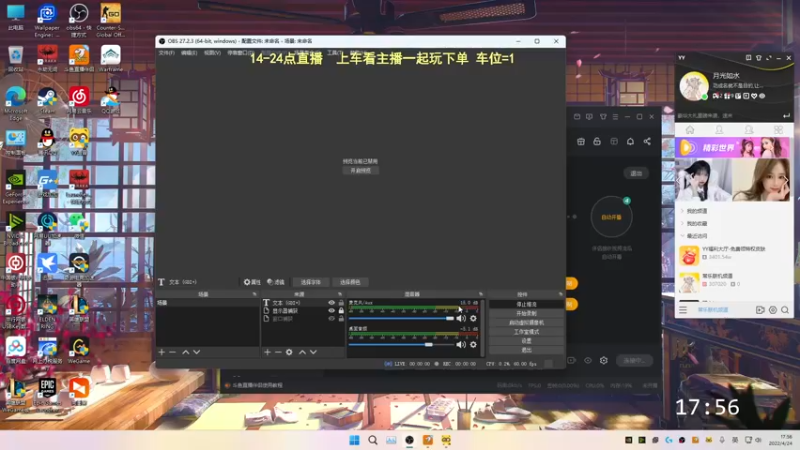Add a new source with the sources plus icon
This screenshot has height=450, width=800.
point(267,352)
